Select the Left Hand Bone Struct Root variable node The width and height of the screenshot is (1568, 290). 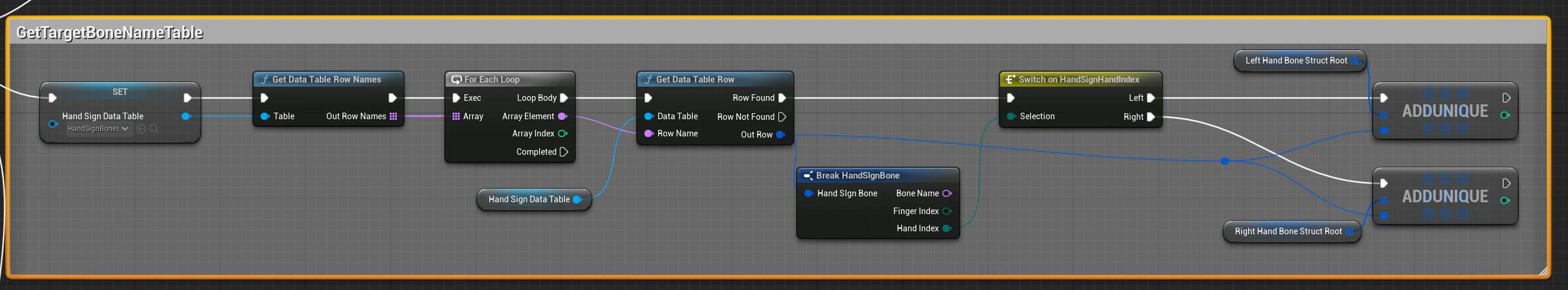point(1300,60)
